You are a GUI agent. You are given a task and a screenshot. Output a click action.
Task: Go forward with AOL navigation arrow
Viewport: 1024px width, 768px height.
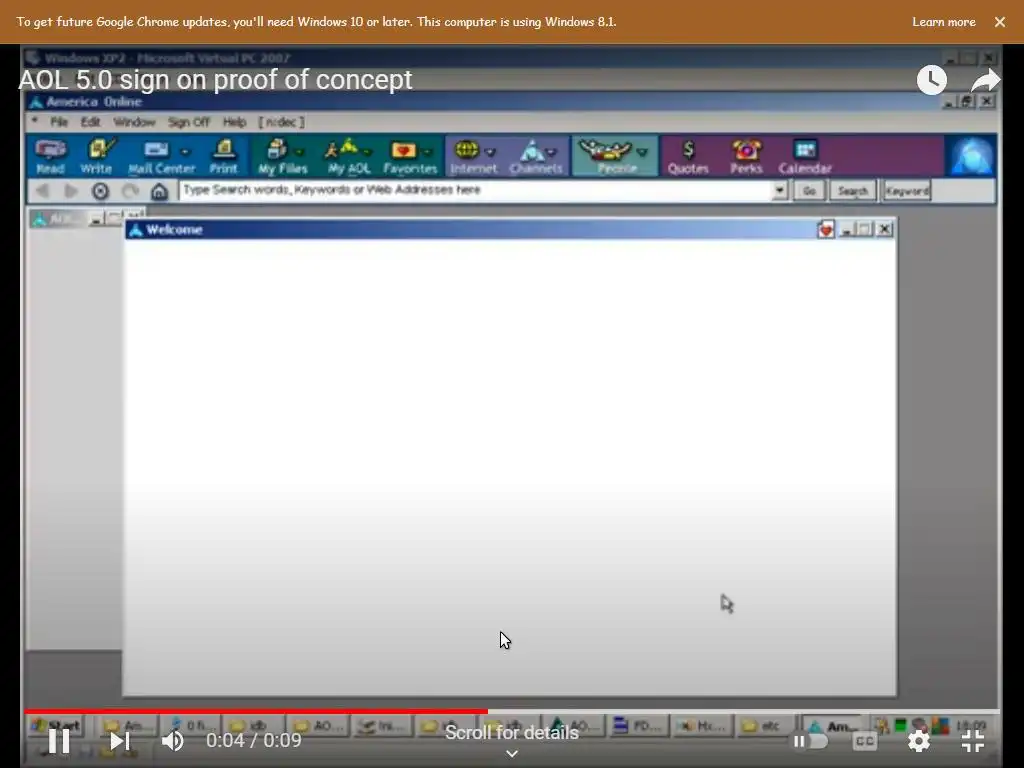pyautogui.click(x=71, y=191)
